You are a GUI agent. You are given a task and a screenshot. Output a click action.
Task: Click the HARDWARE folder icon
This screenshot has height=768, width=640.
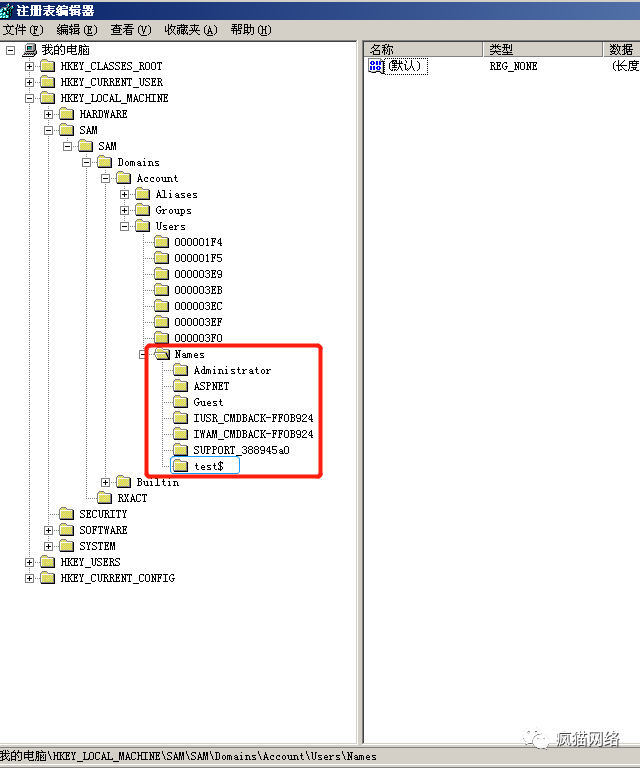tap(67, 114)
